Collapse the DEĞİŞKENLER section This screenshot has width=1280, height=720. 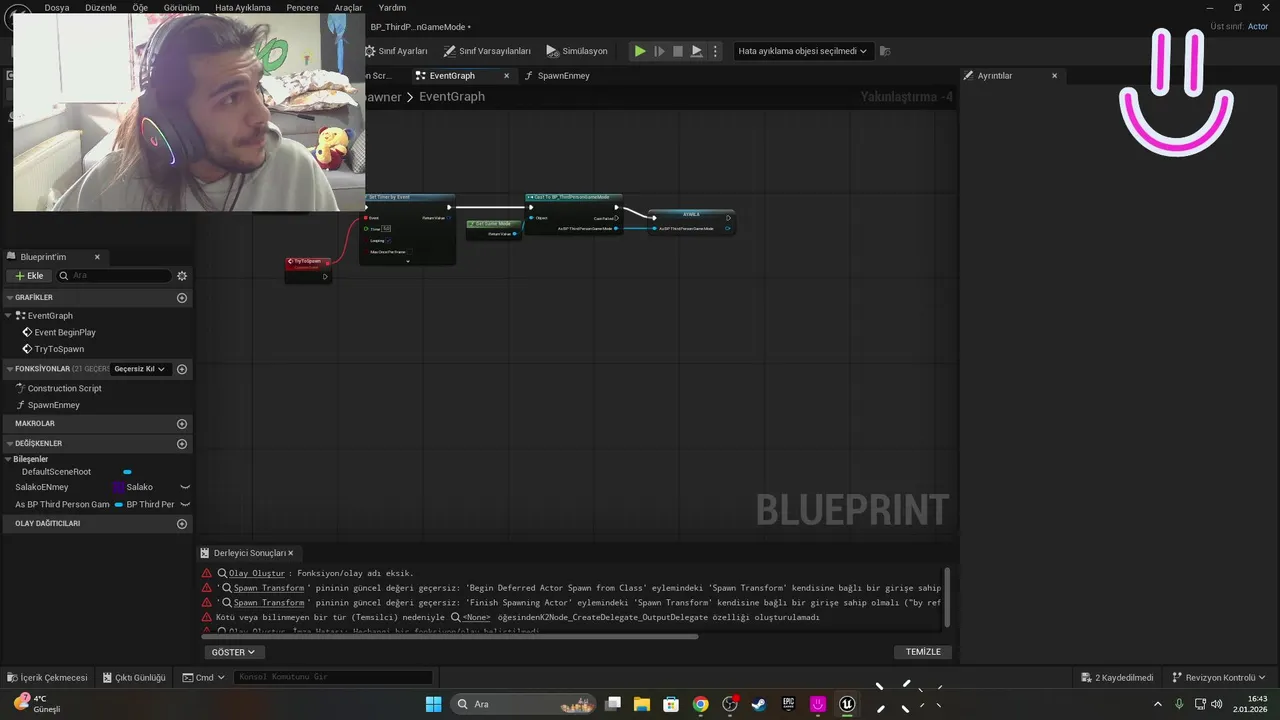[x=9, y=444]
